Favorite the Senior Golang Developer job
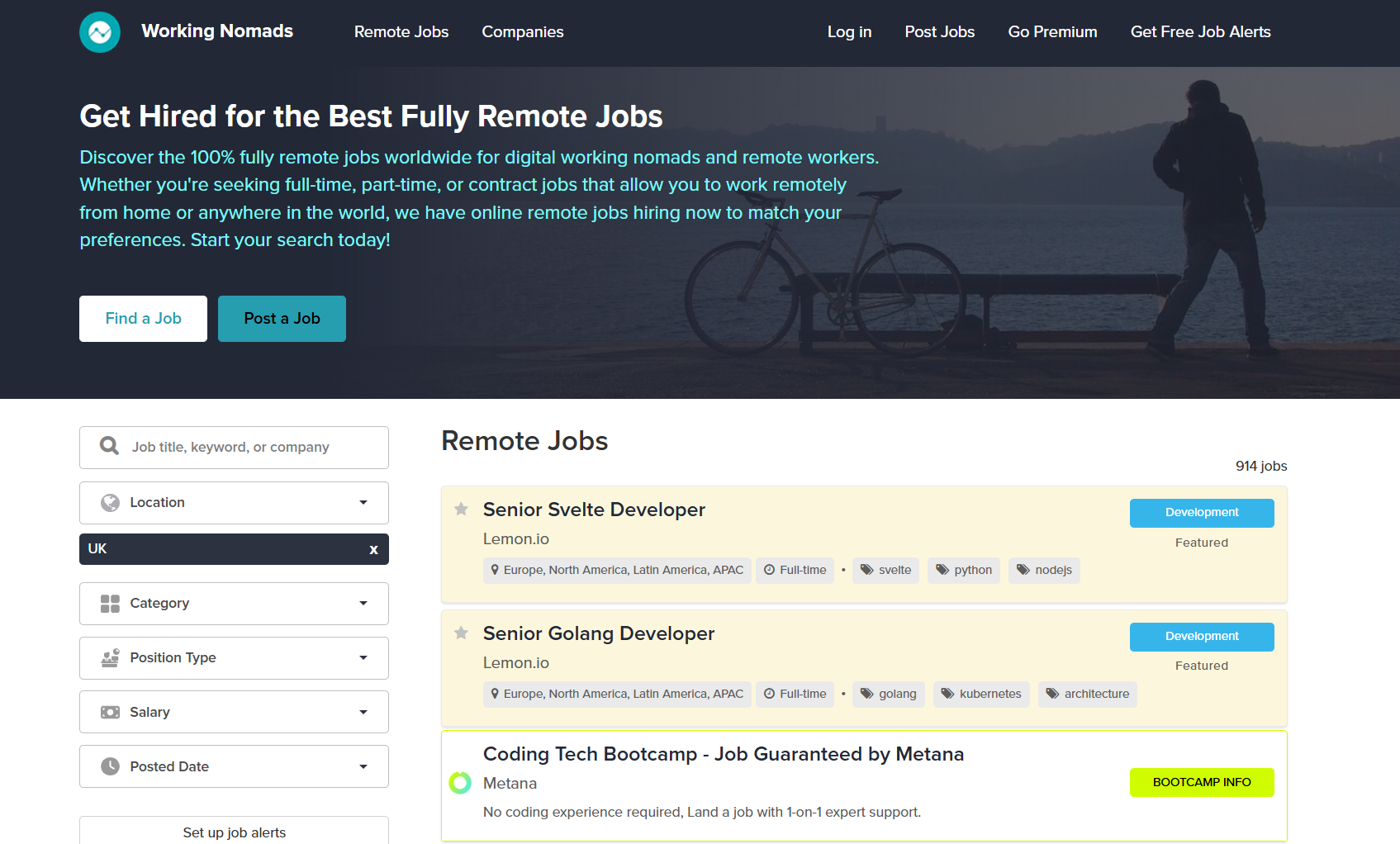1400x844 pixels. coord(460,633)
